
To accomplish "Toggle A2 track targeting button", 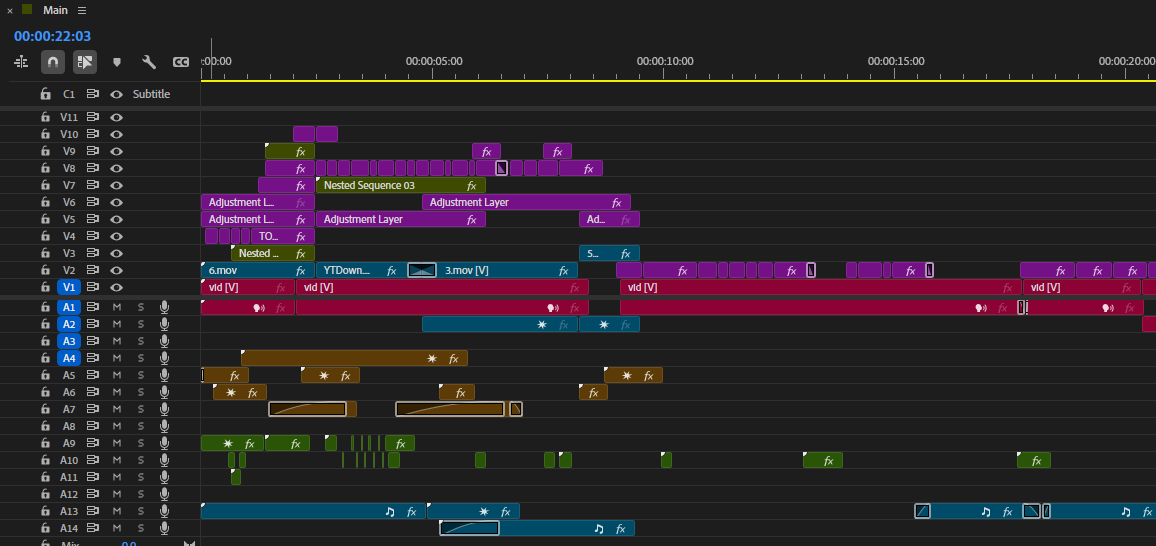I will (69, 324).
